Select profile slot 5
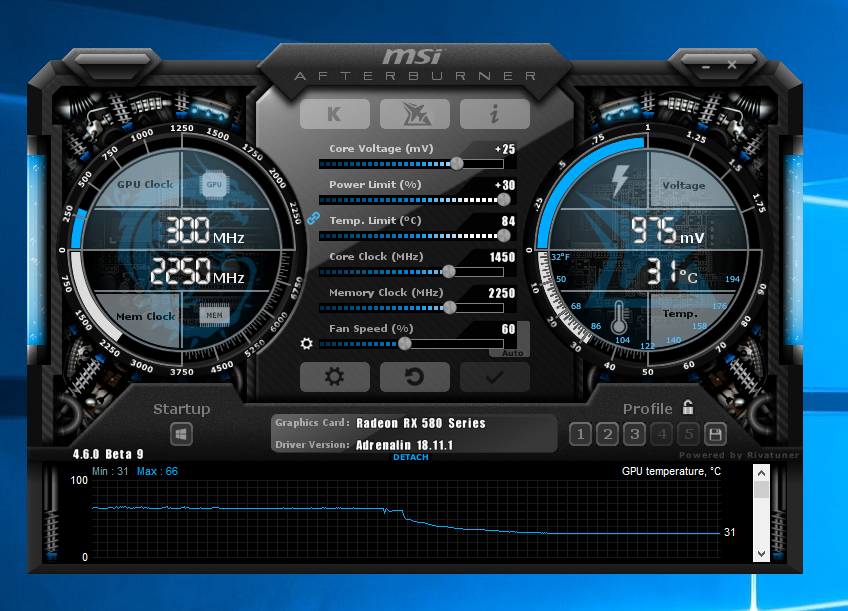 click(688, 434)
